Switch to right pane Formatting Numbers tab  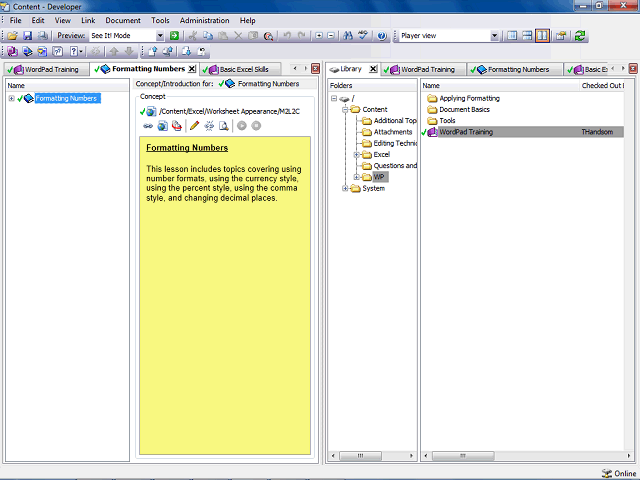(513, 69)
